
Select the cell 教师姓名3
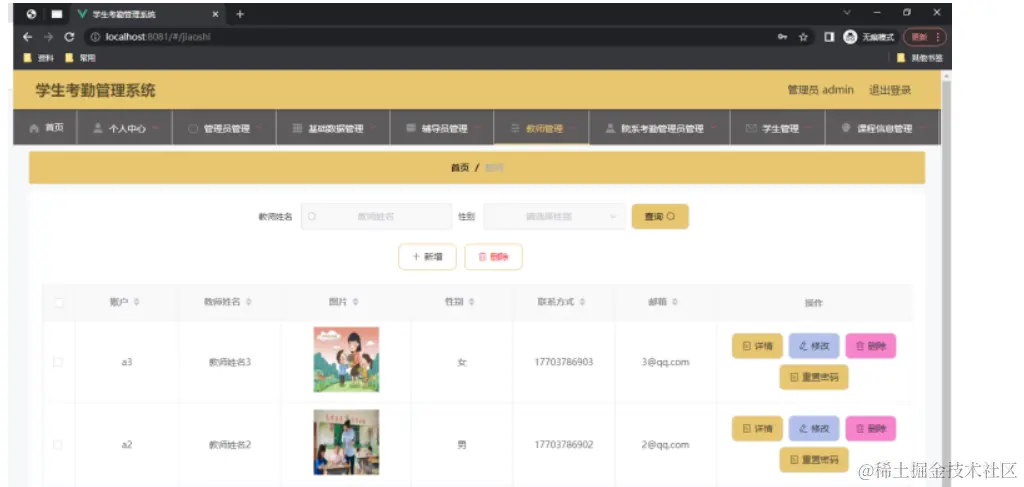[x=230, y=362]
